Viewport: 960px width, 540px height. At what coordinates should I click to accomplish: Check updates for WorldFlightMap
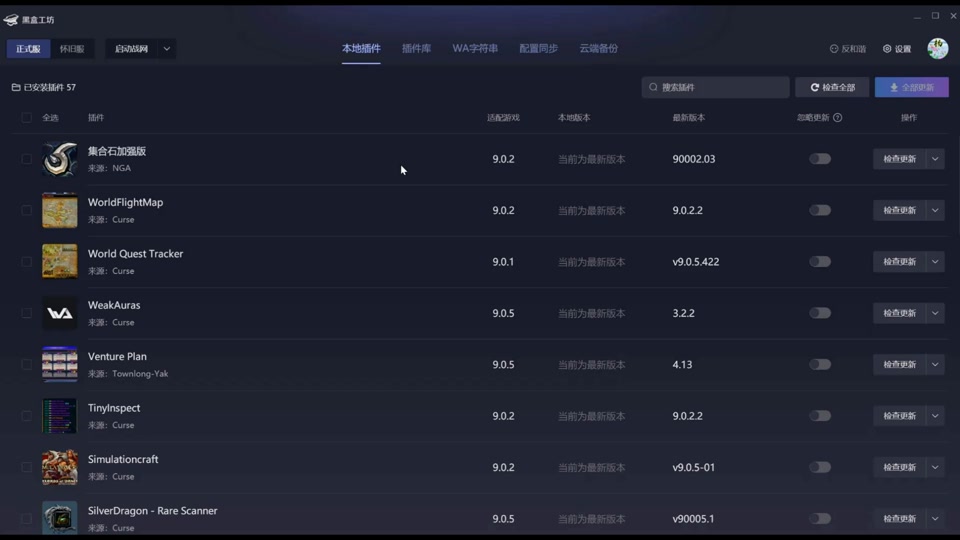pos(899,211)
